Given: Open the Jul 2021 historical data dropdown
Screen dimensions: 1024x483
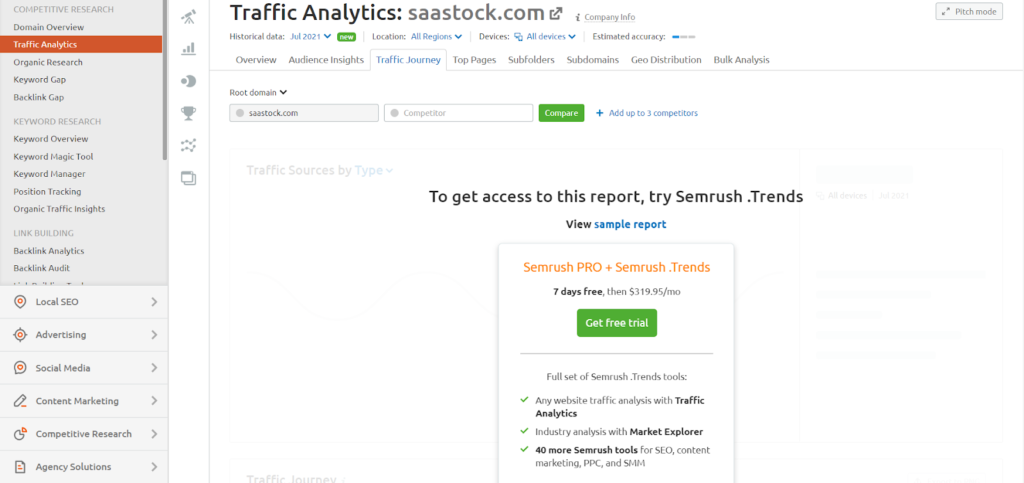Looking at the screenshot, I should coord(310,37).
